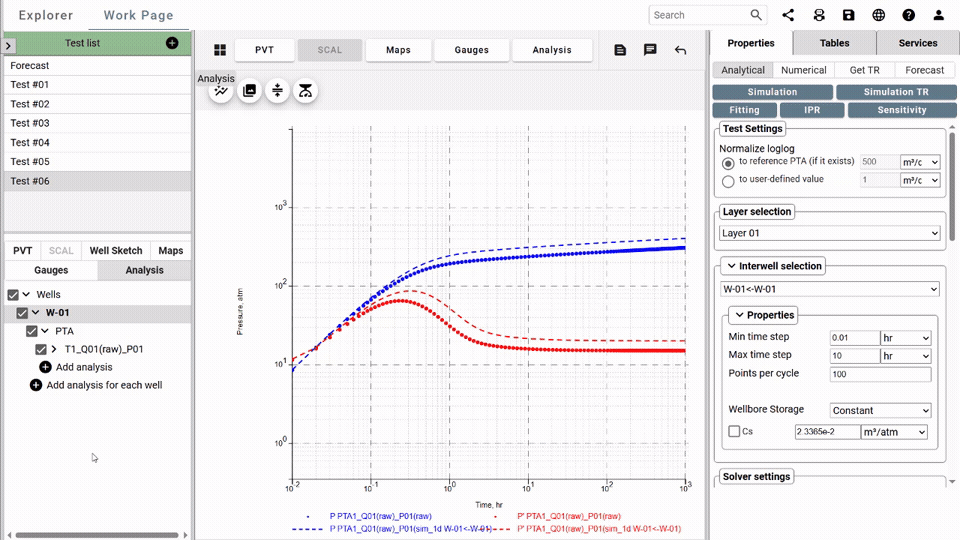The width and height of the screenshot is (960, 540).
Task: Expand the T1_Q01(raw)_P01 node
Action: point(54,349)
